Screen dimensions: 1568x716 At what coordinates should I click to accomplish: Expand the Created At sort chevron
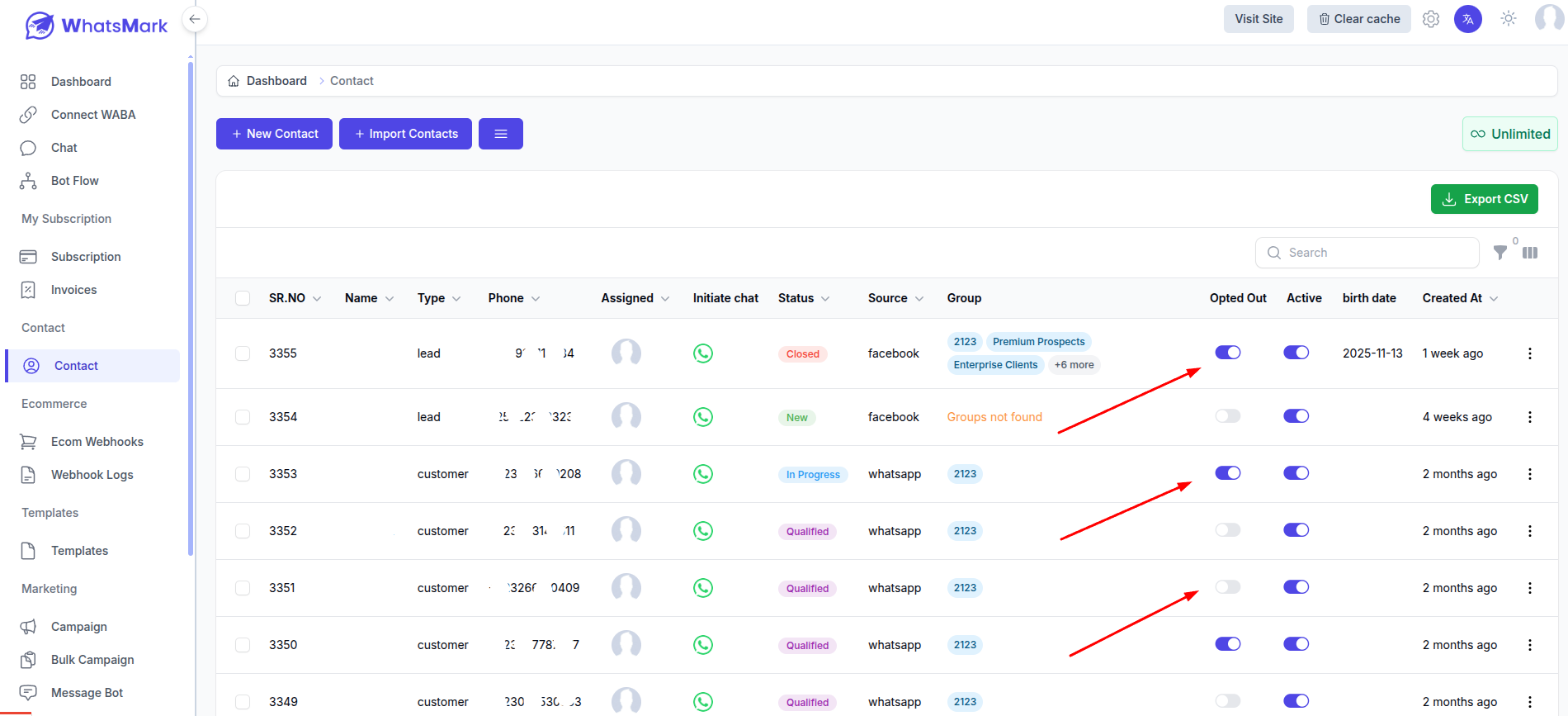click(x=1494, y=299)
